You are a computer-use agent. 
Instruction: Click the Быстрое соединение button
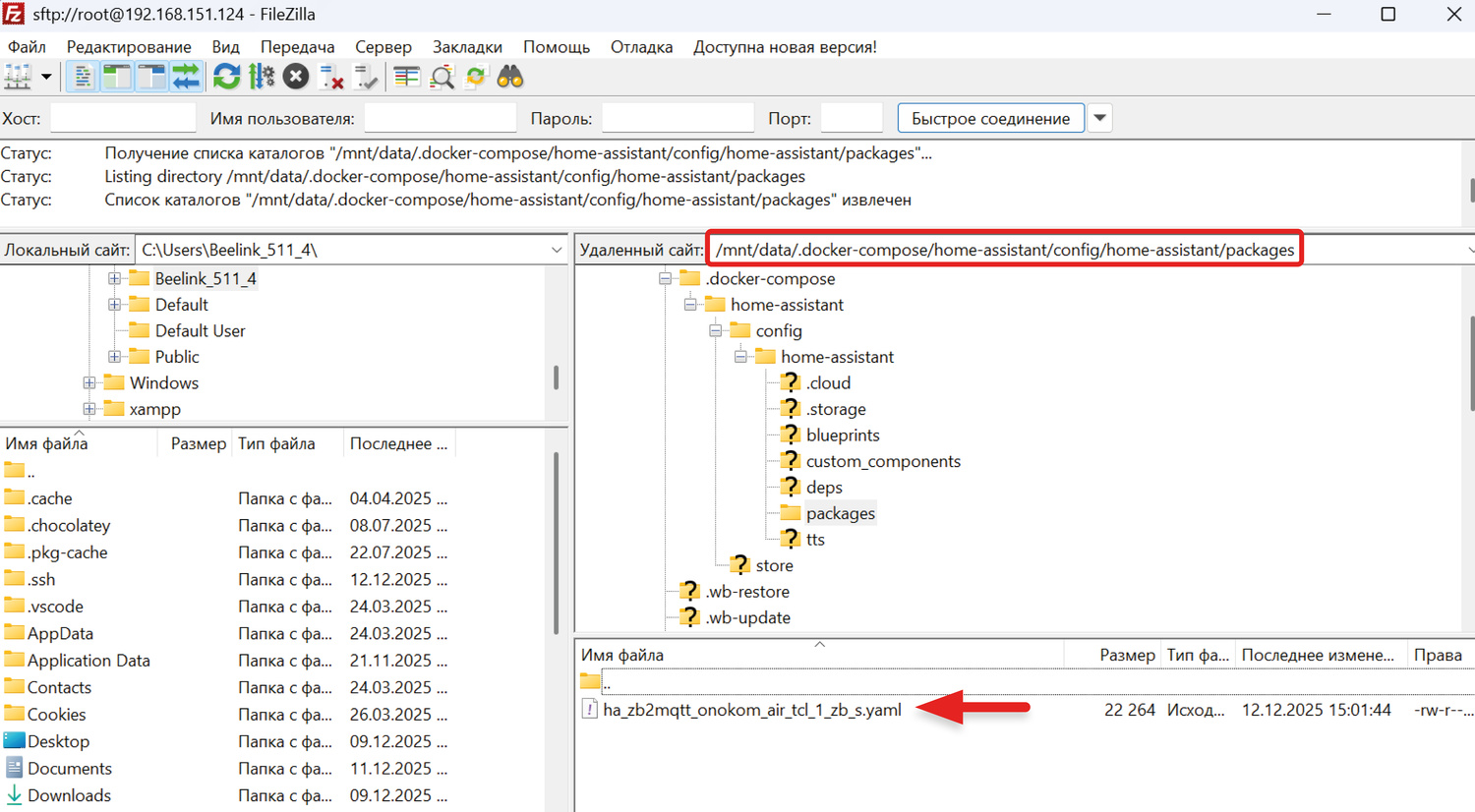[990, 118]
